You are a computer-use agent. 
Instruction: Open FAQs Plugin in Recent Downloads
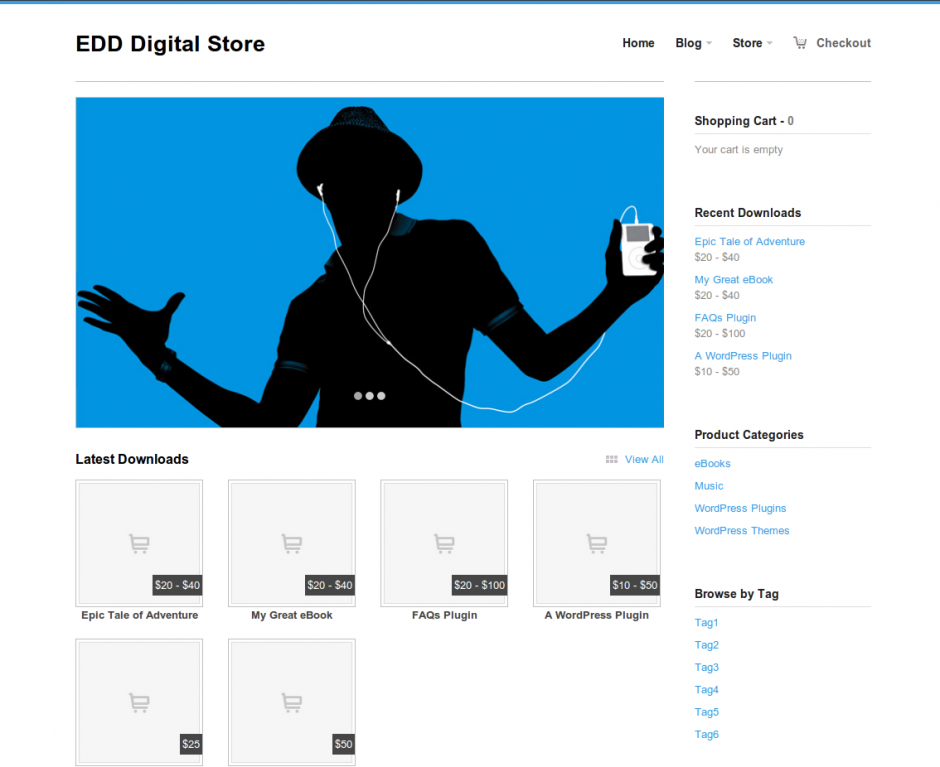(x=725, y=318)
